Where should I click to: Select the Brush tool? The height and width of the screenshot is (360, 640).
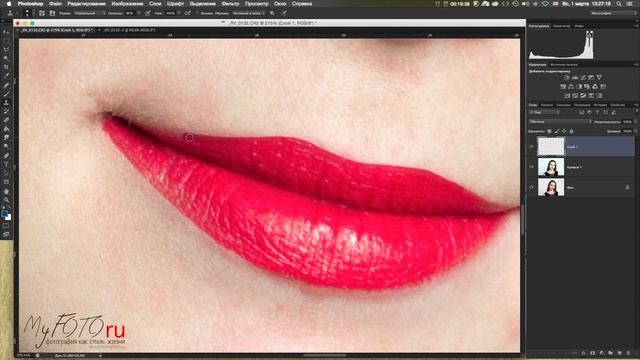[x=6, y=94]
